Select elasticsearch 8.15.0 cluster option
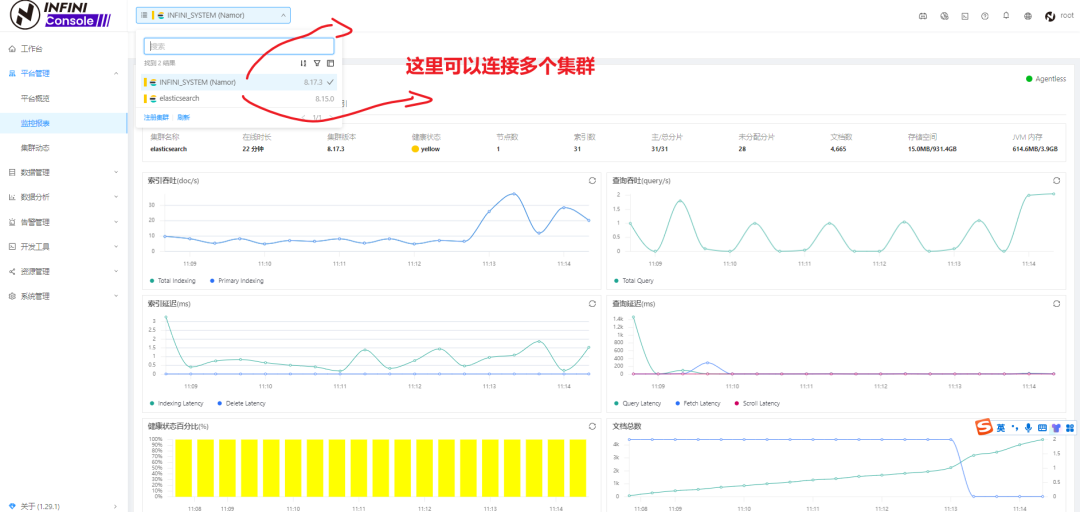The image size is (1080, 512). pos(239,99)
